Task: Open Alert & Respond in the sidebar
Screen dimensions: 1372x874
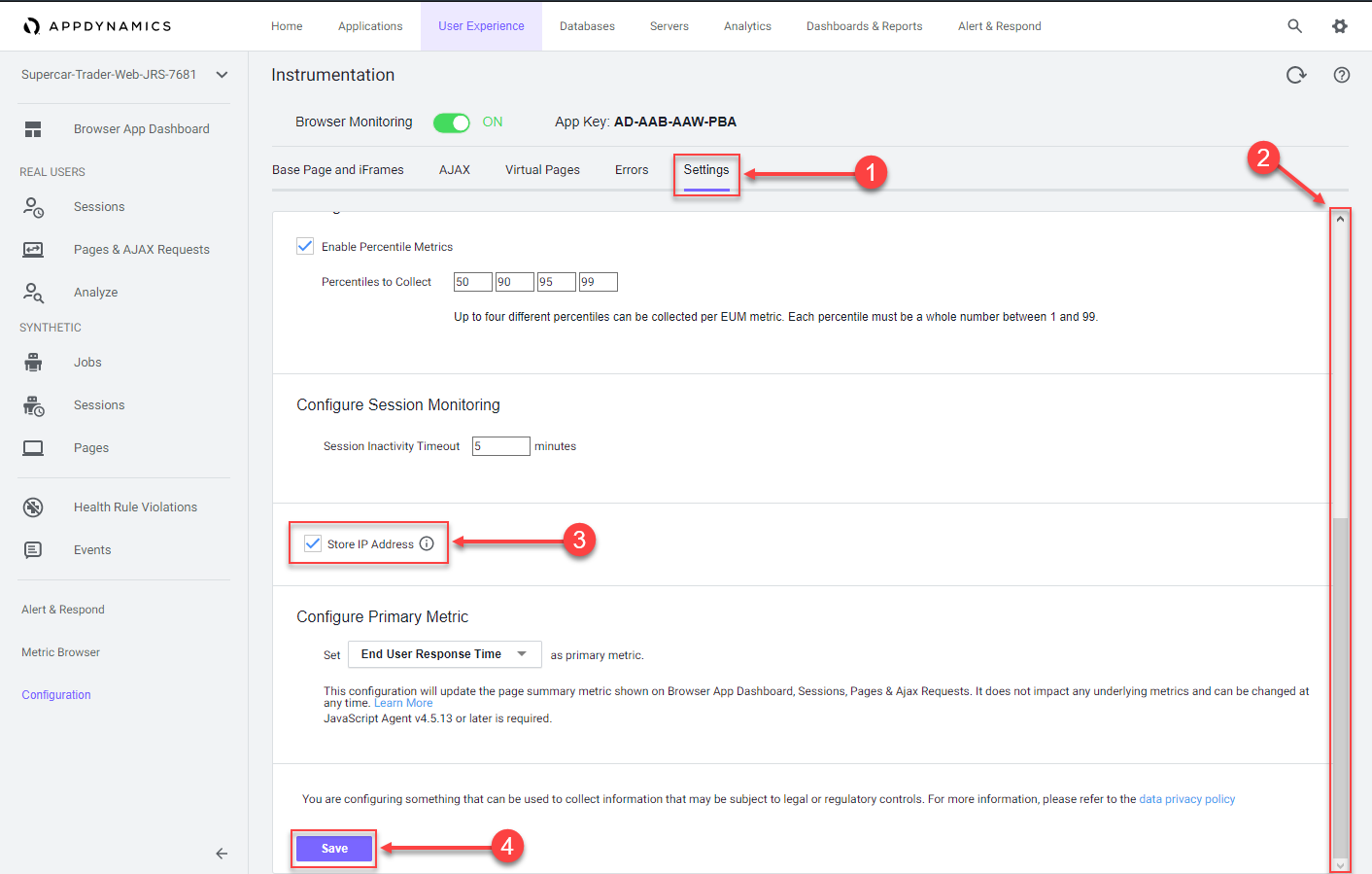Action: tap(63, 610)
